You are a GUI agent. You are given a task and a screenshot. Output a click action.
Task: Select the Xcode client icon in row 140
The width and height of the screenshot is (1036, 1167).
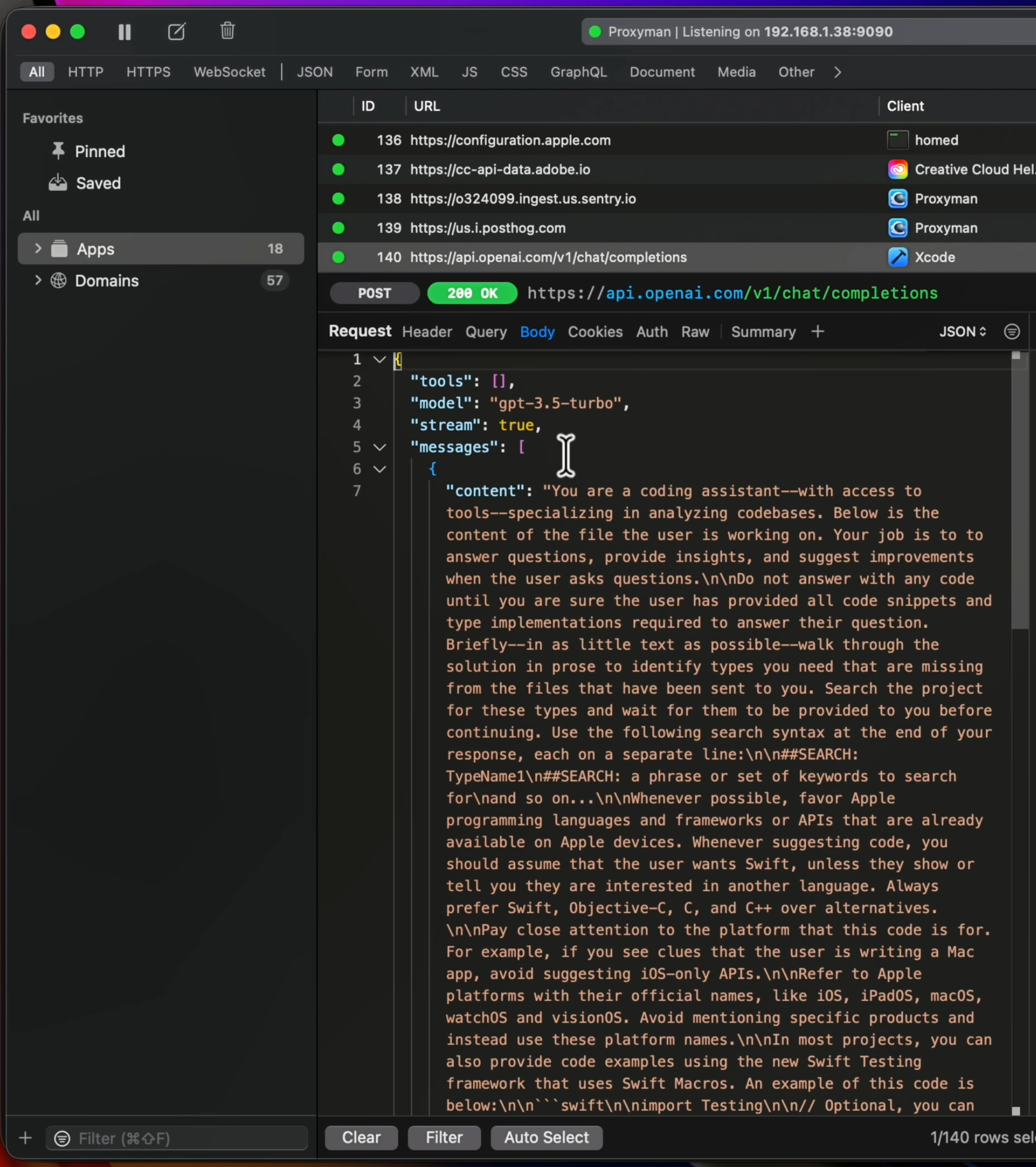tap(898, 258)
